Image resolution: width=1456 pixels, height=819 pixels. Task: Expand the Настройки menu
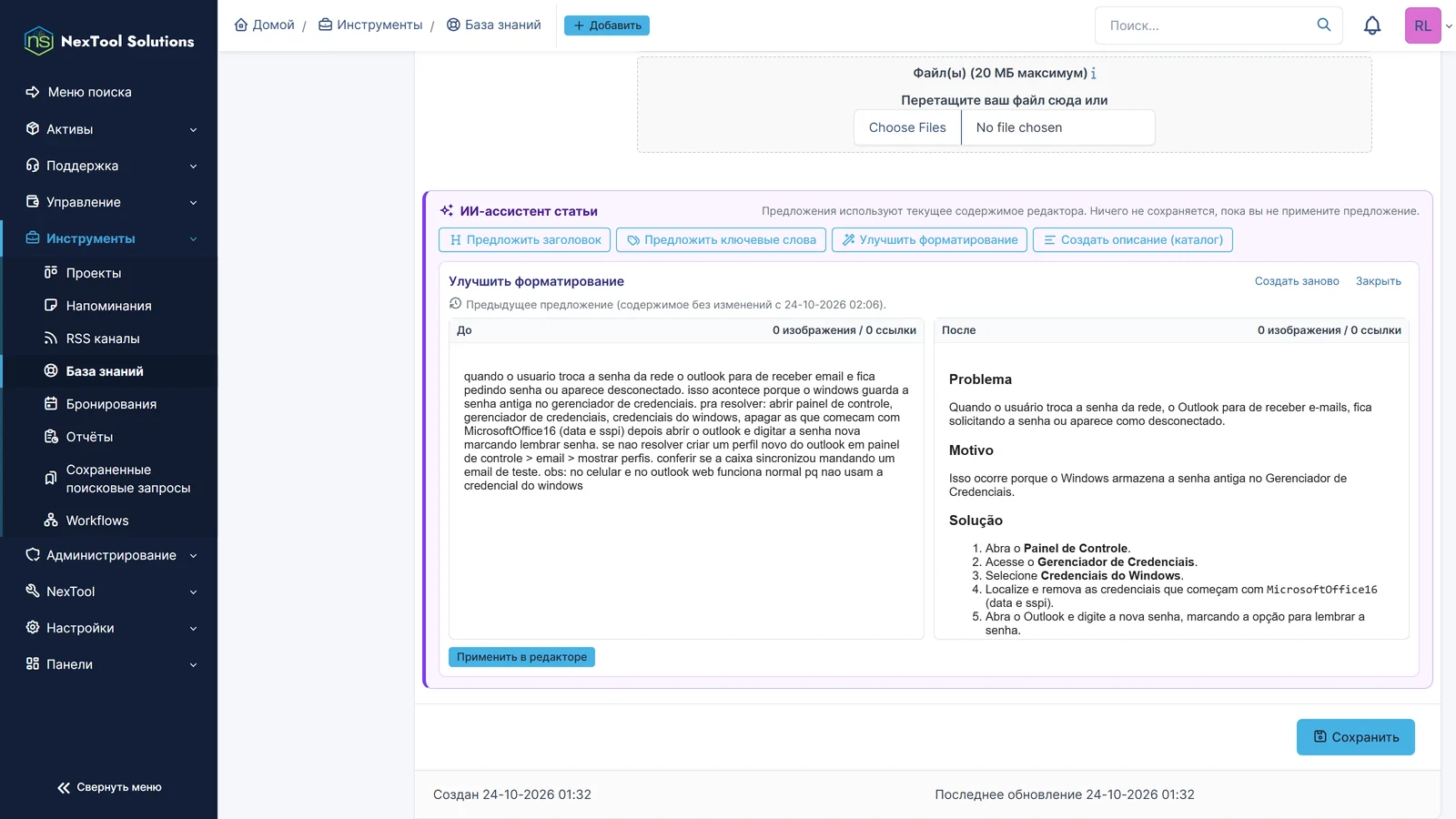pyautogui.click(x=109, y=628)
